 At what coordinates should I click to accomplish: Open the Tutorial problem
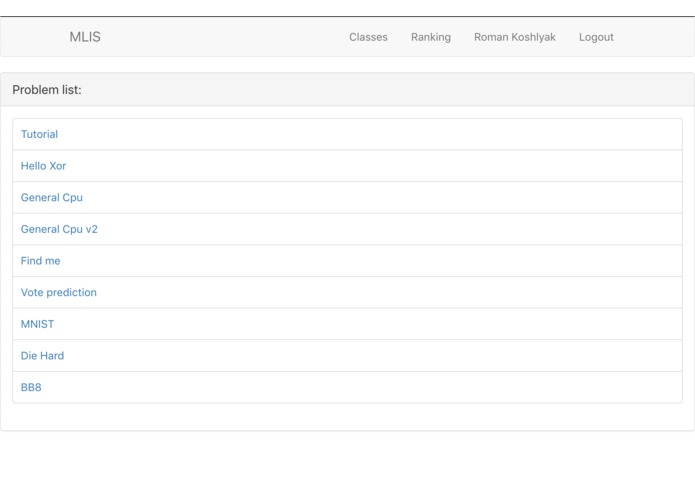tap(39, 134)
